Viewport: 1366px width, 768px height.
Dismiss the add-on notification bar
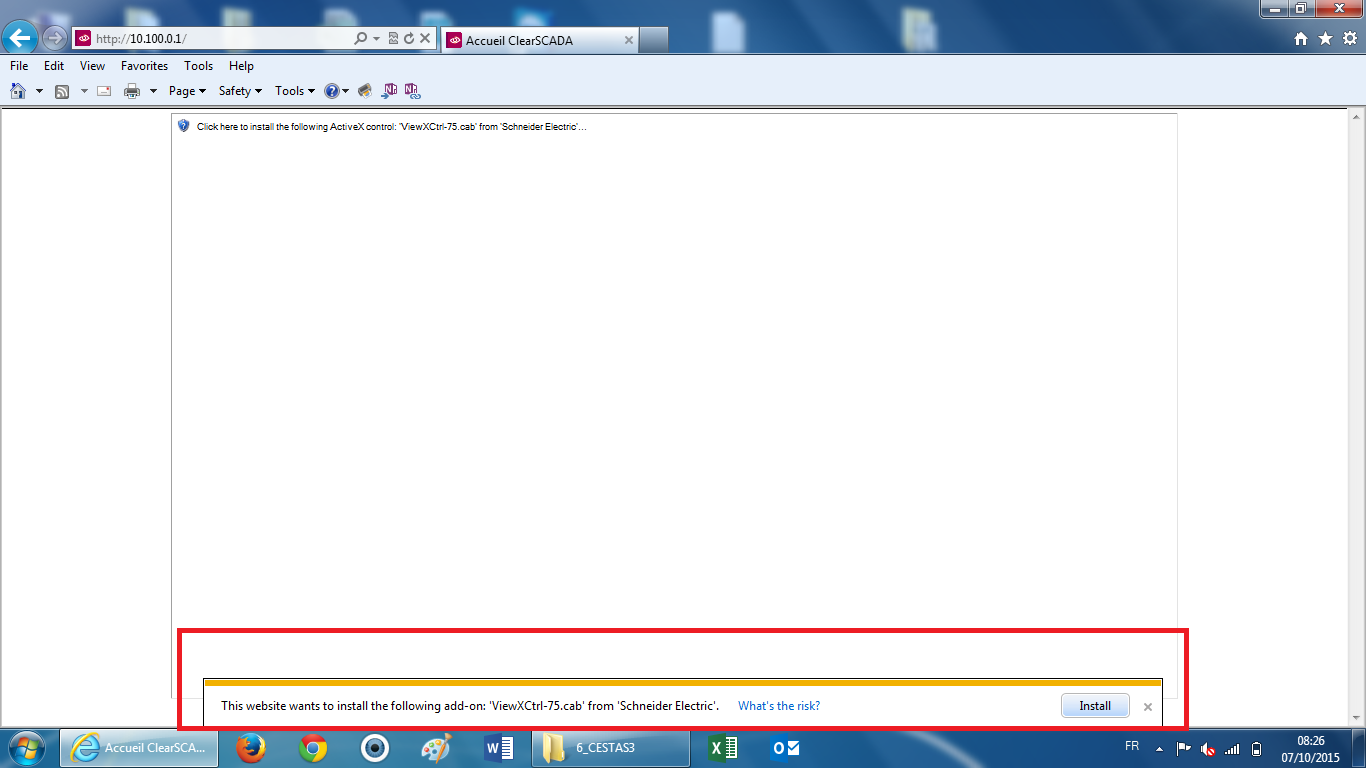click(1148, 707)
